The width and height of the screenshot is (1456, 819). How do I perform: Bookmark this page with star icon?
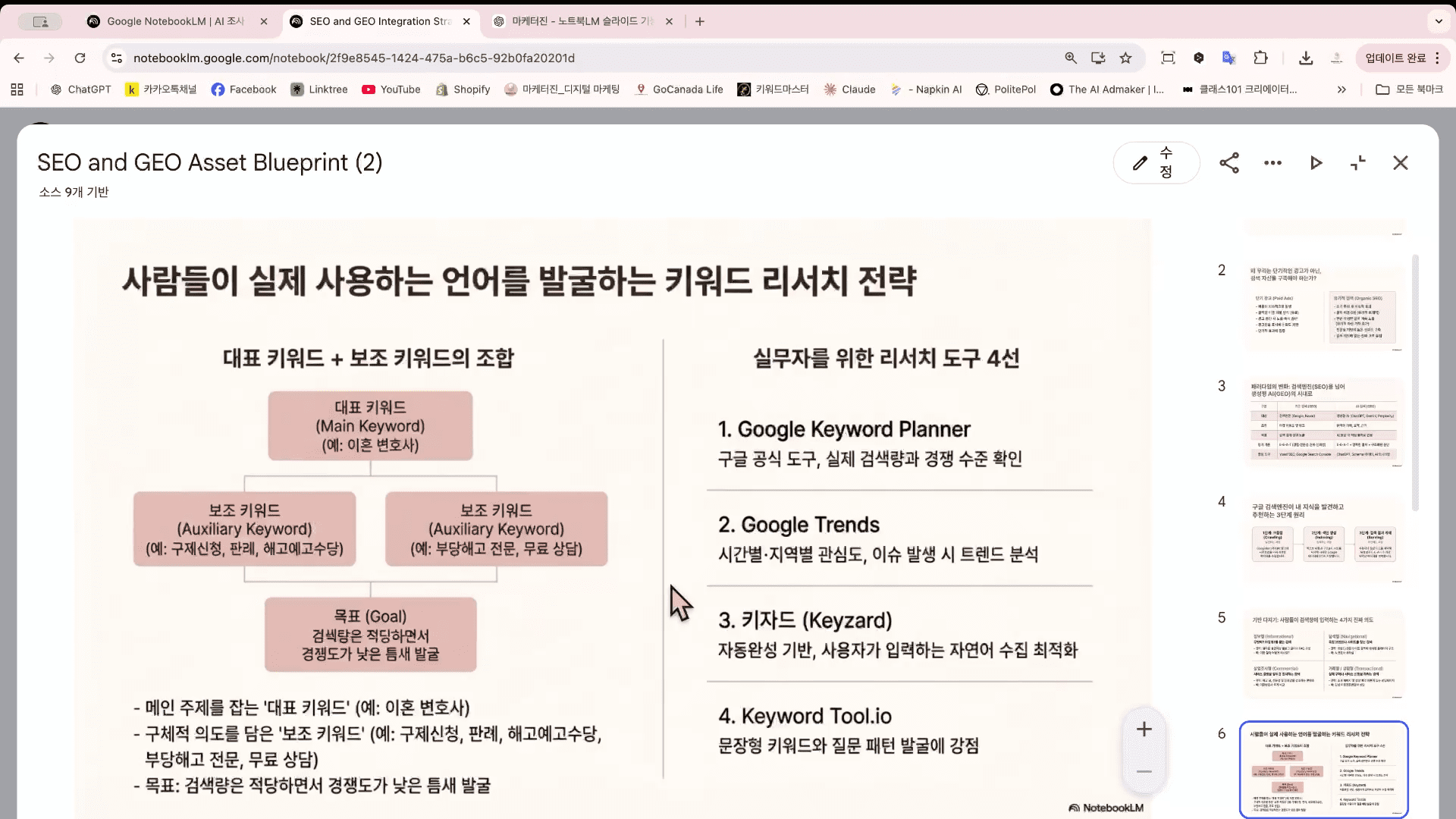pos(1125,58)
